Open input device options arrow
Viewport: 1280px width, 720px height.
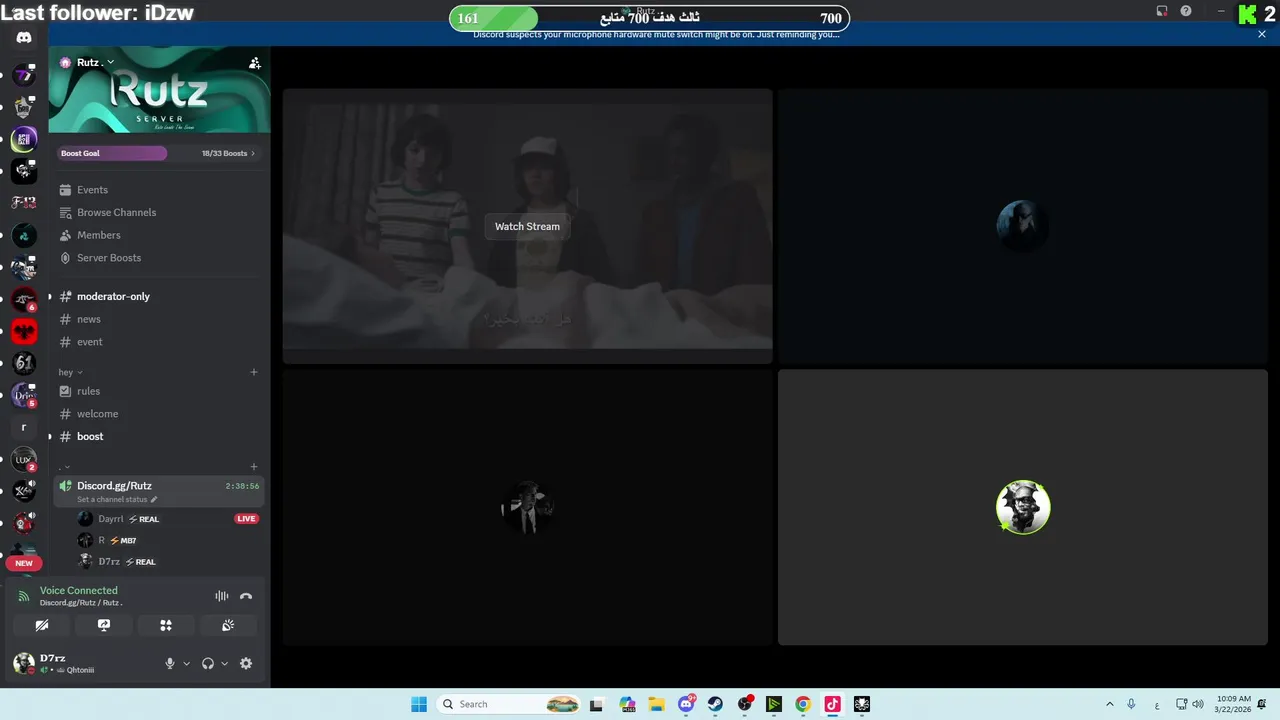[186, 664]
